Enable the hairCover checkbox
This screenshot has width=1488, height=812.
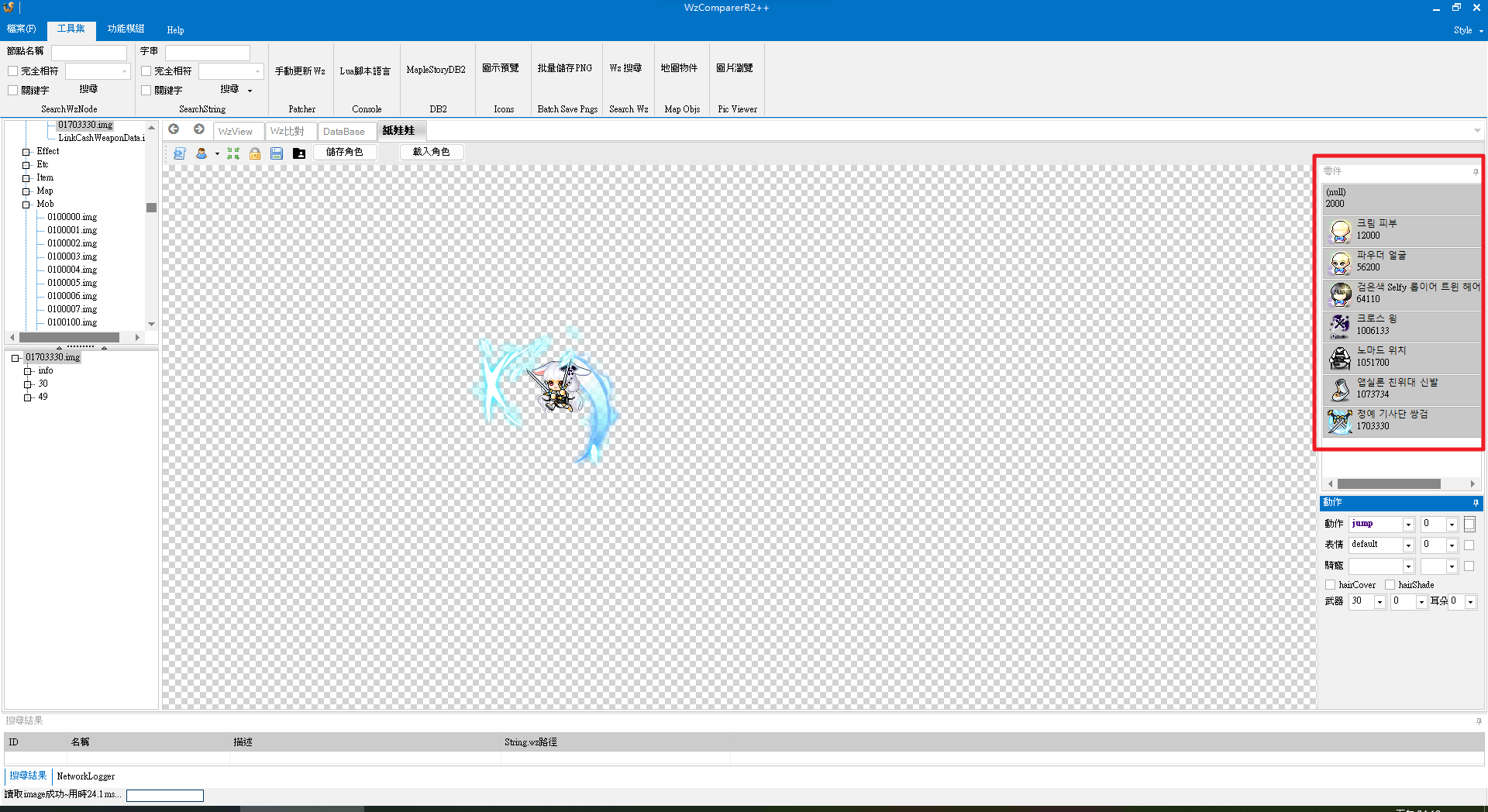pyautogui.click(x=1331, y=585)
